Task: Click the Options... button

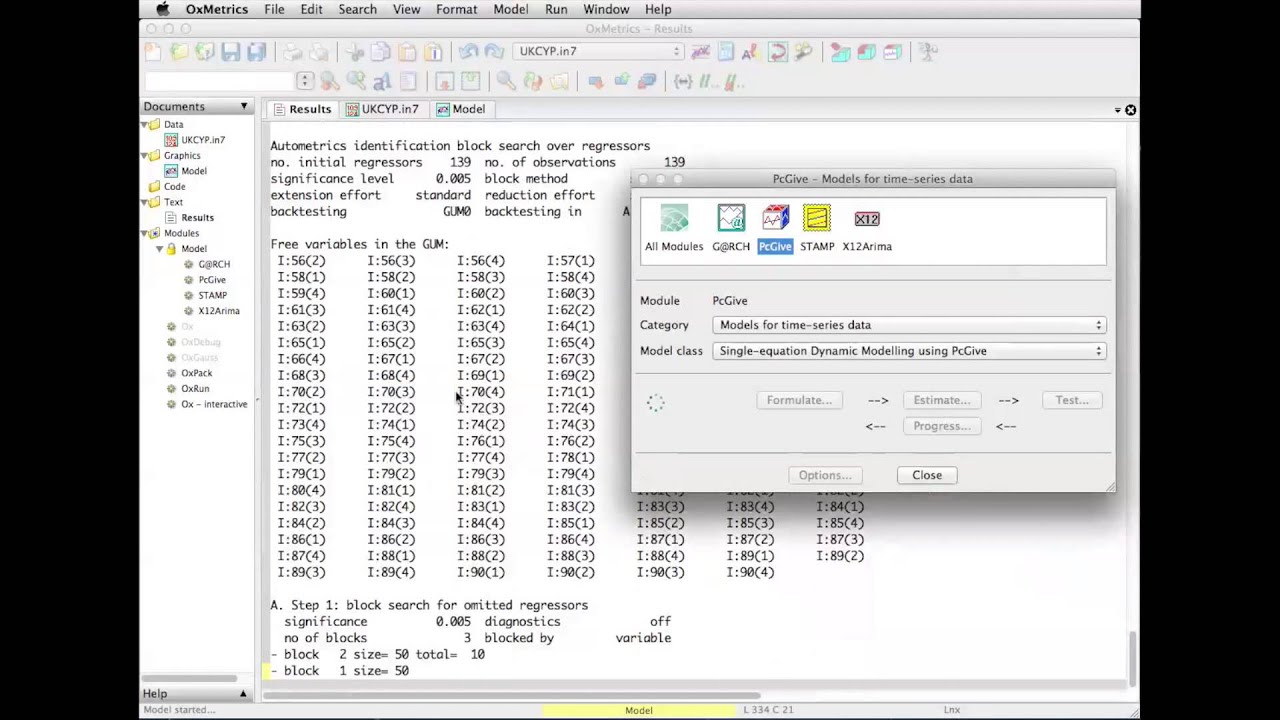Action: coord(825,475)
